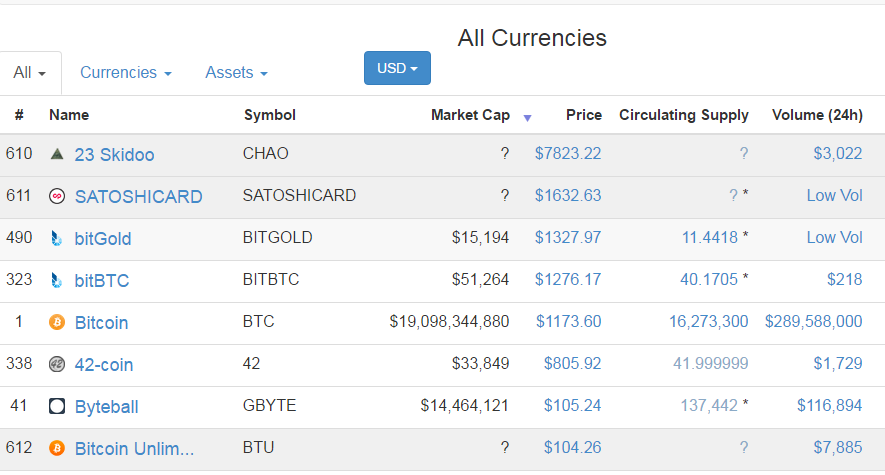Open the USD currency dropdown
This screenshot has height=475, width=885.
tap(397, 68)
